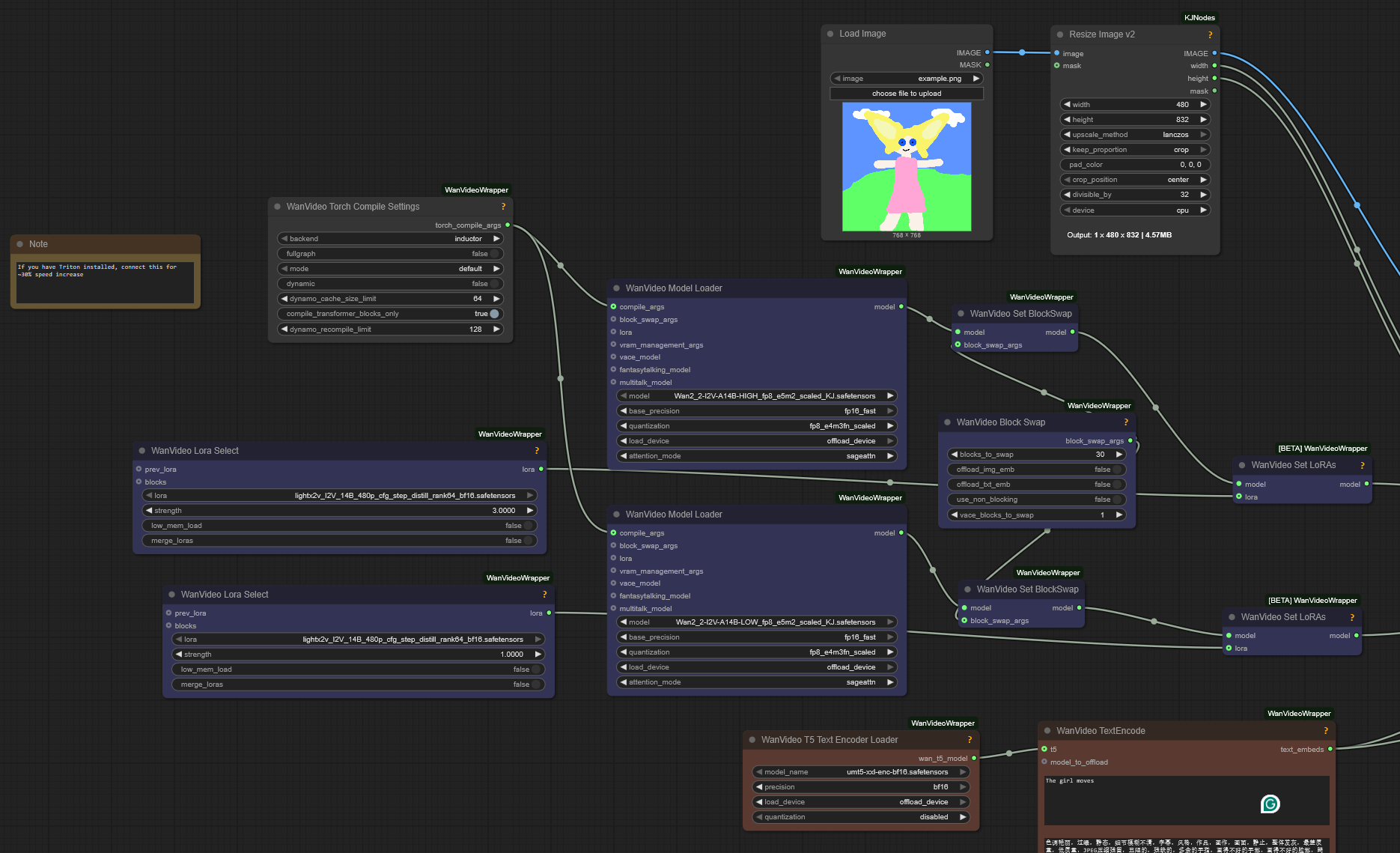Click help icon on lightx2v strength 3.0 Lora Select
The width and height of the screenshot is (1400, 853).
[537, 451]
